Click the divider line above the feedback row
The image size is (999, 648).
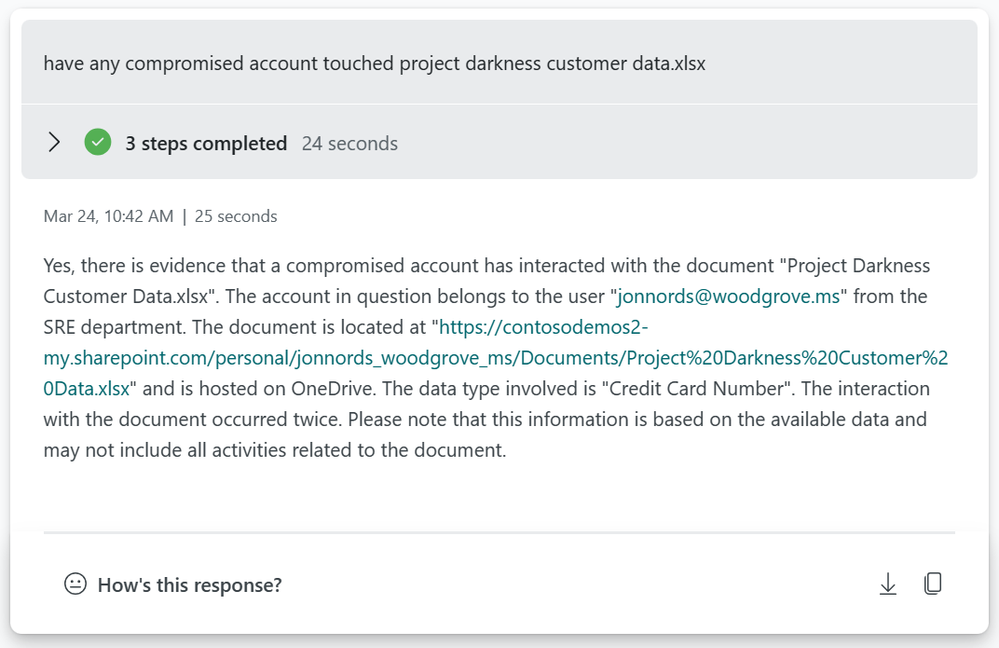(x=500, y=532)
